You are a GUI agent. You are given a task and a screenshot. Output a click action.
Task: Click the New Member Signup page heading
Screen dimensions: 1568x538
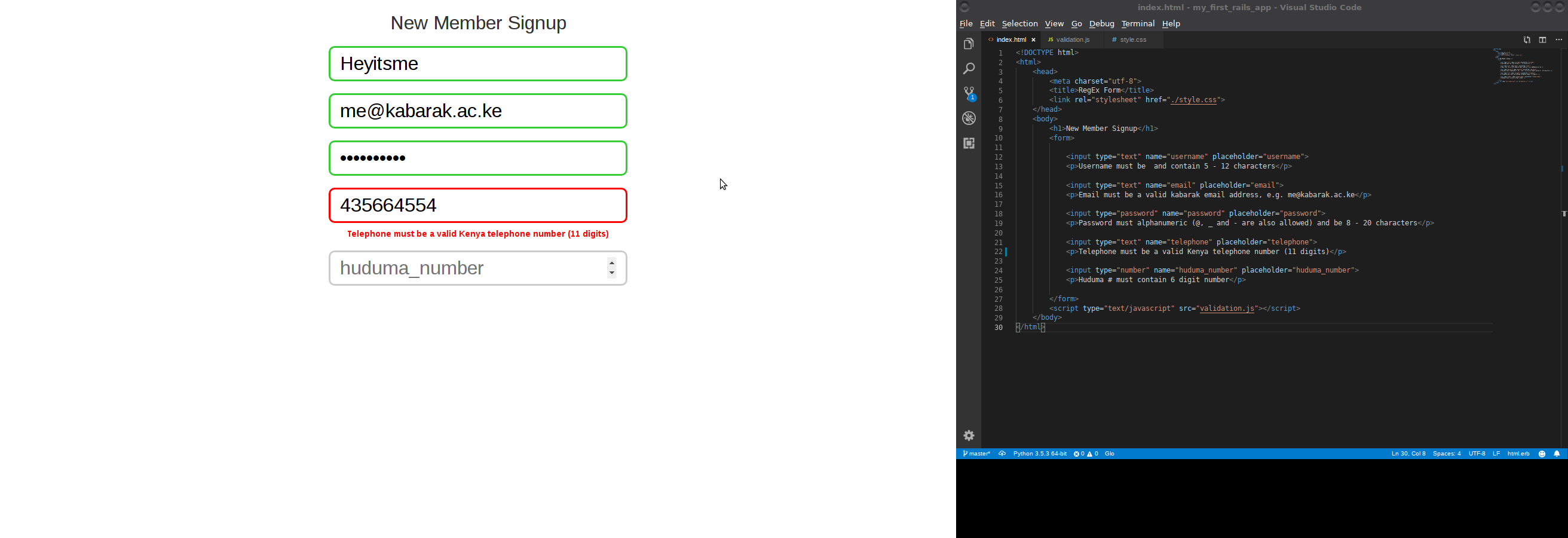[x=478, y=23]
